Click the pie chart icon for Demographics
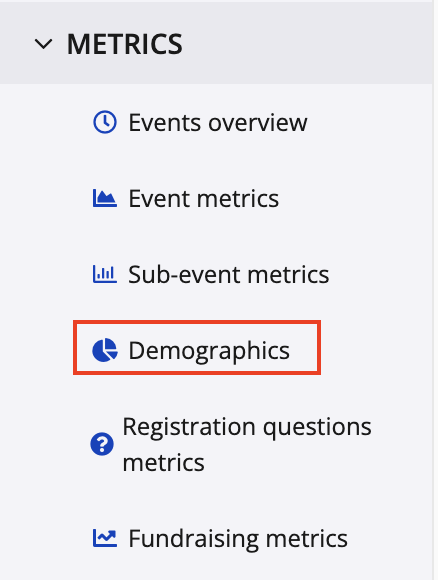This screenshot has height=580, width=438. 105,350
